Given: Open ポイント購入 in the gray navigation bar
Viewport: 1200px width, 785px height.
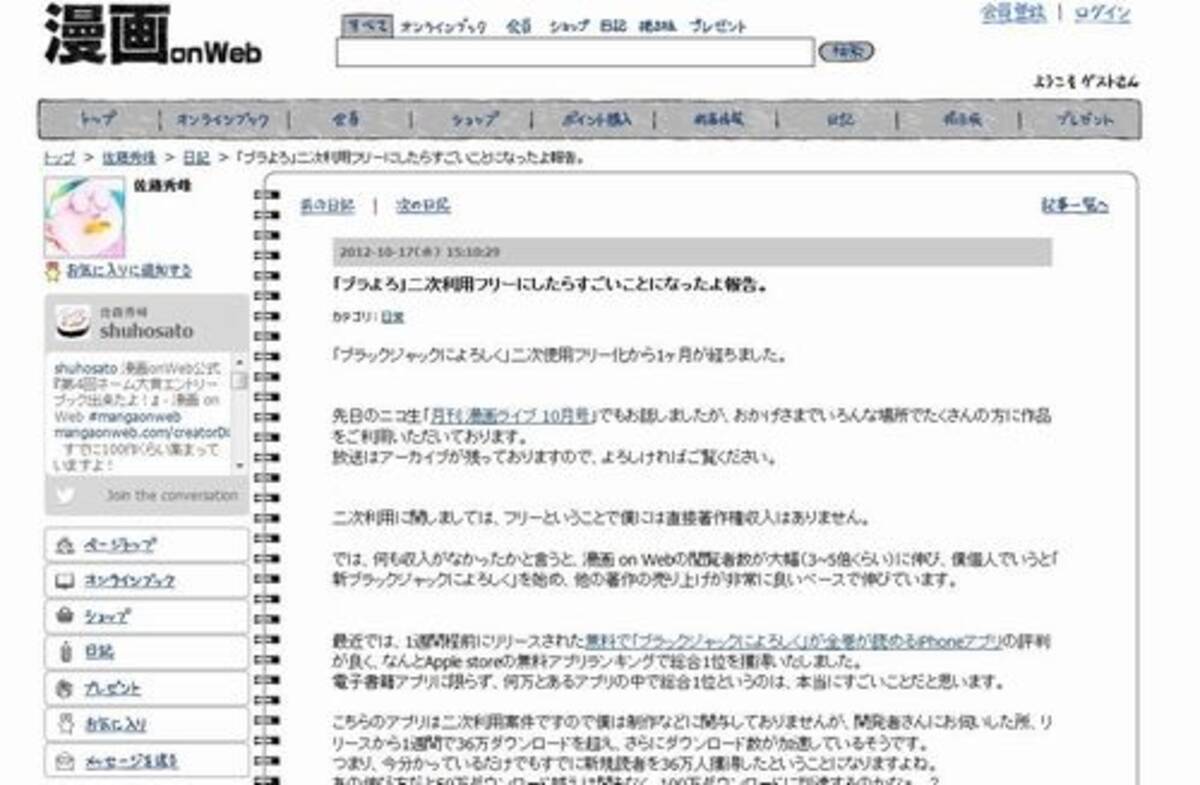Looking at the screenshot, I should (x=597, y=119).
